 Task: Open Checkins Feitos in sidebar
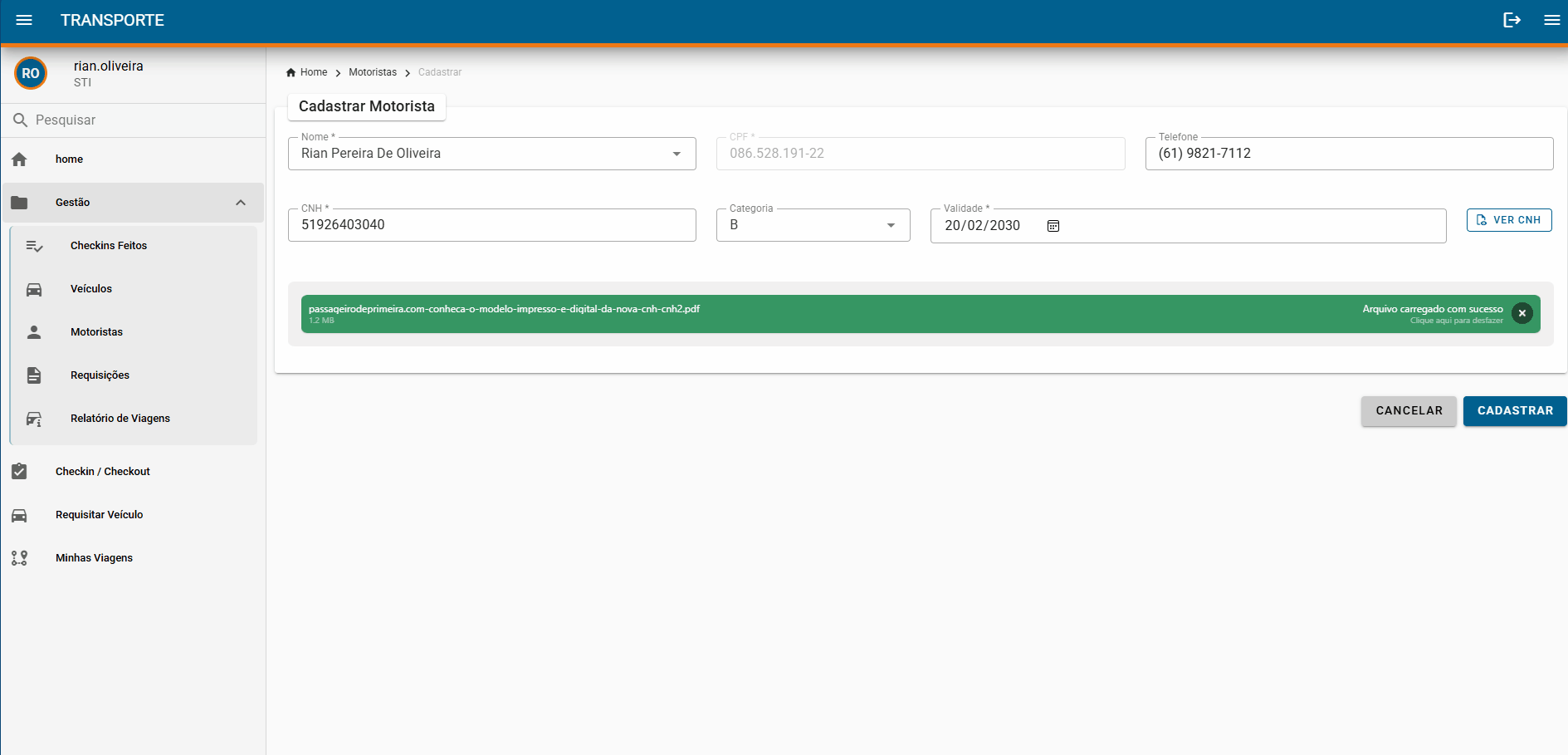tap(134, 246)
